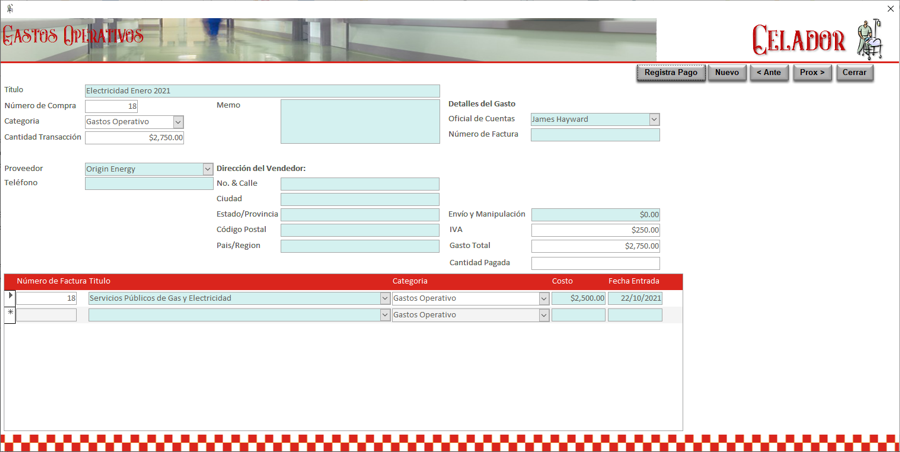Viewport: 900px width, 452px height.
Task: Click the empty Costo cell in new row
Action: [579, 315]
